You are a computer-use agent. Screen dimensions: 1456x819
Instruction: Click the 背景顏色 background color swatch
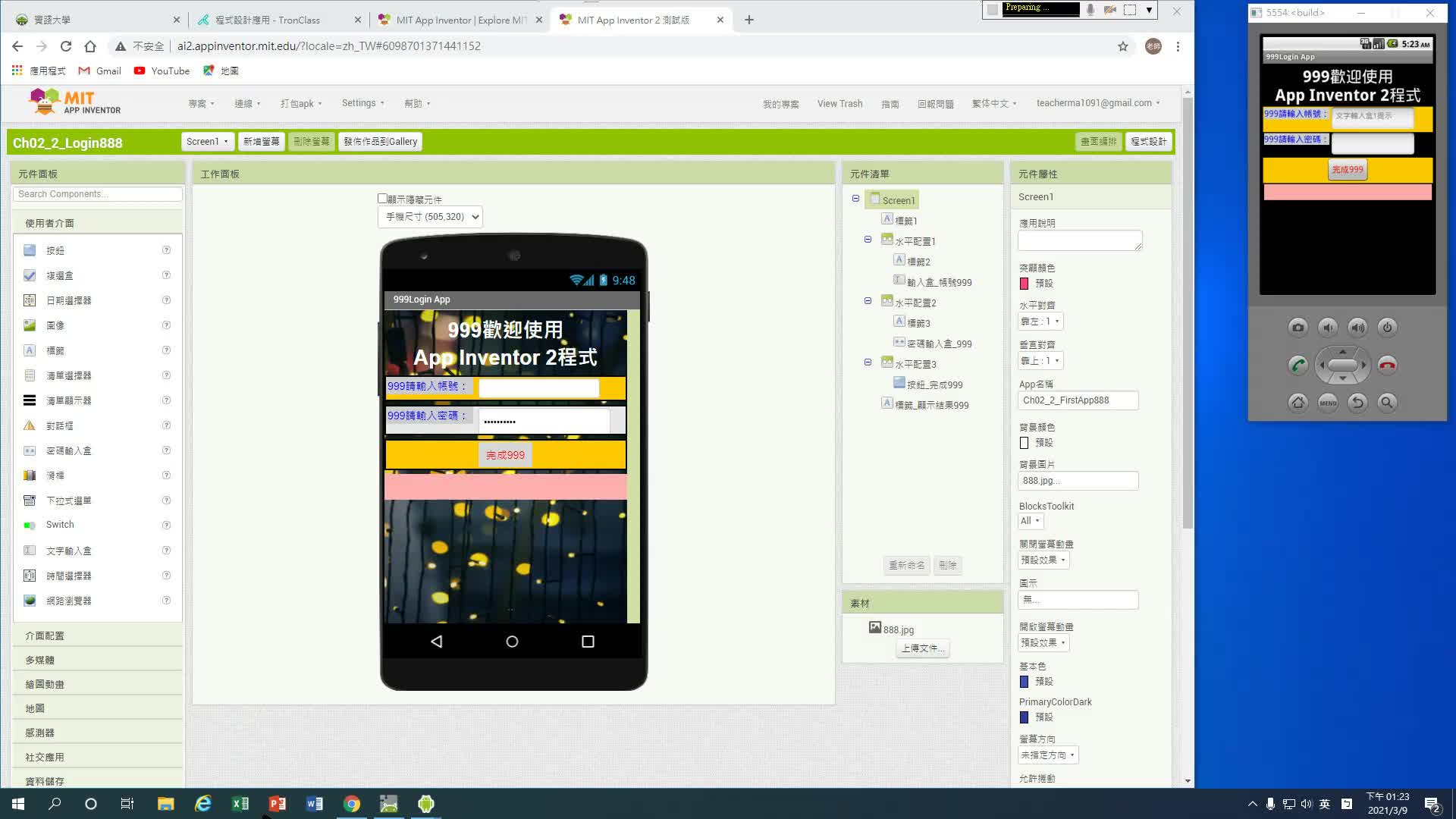point(1024,443)
